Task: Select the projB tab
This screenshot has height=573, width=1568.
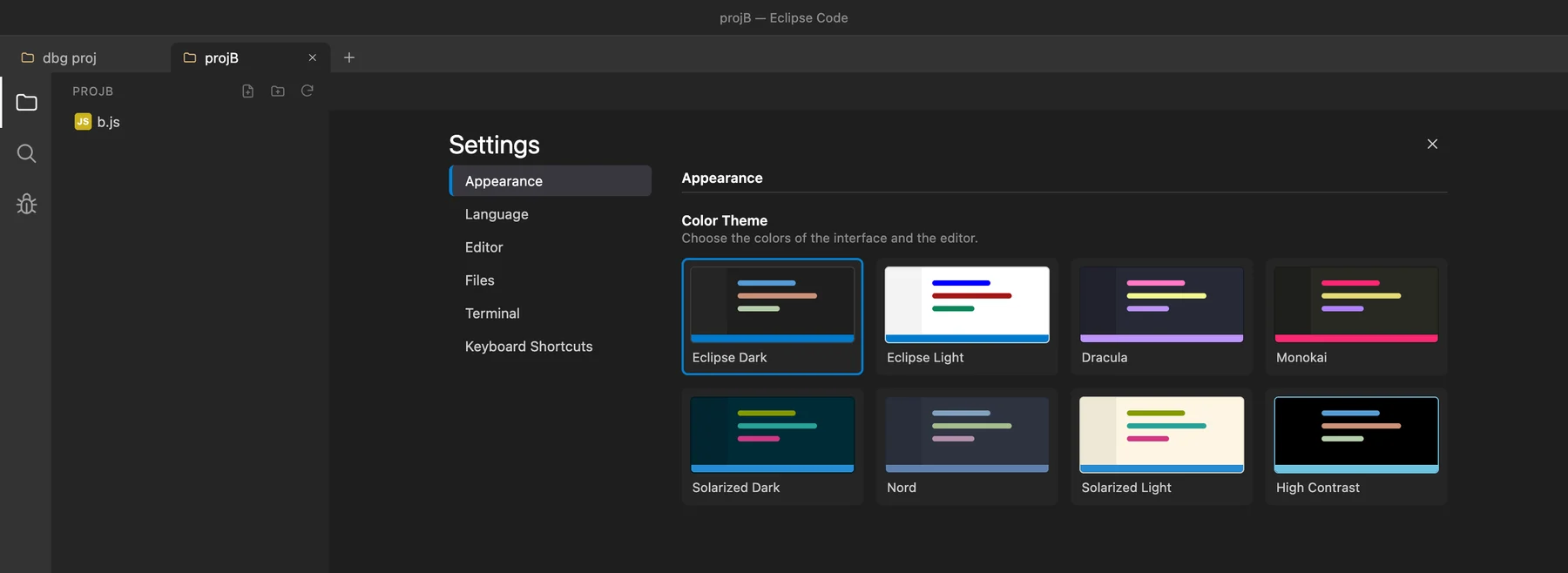Action: 250,57
